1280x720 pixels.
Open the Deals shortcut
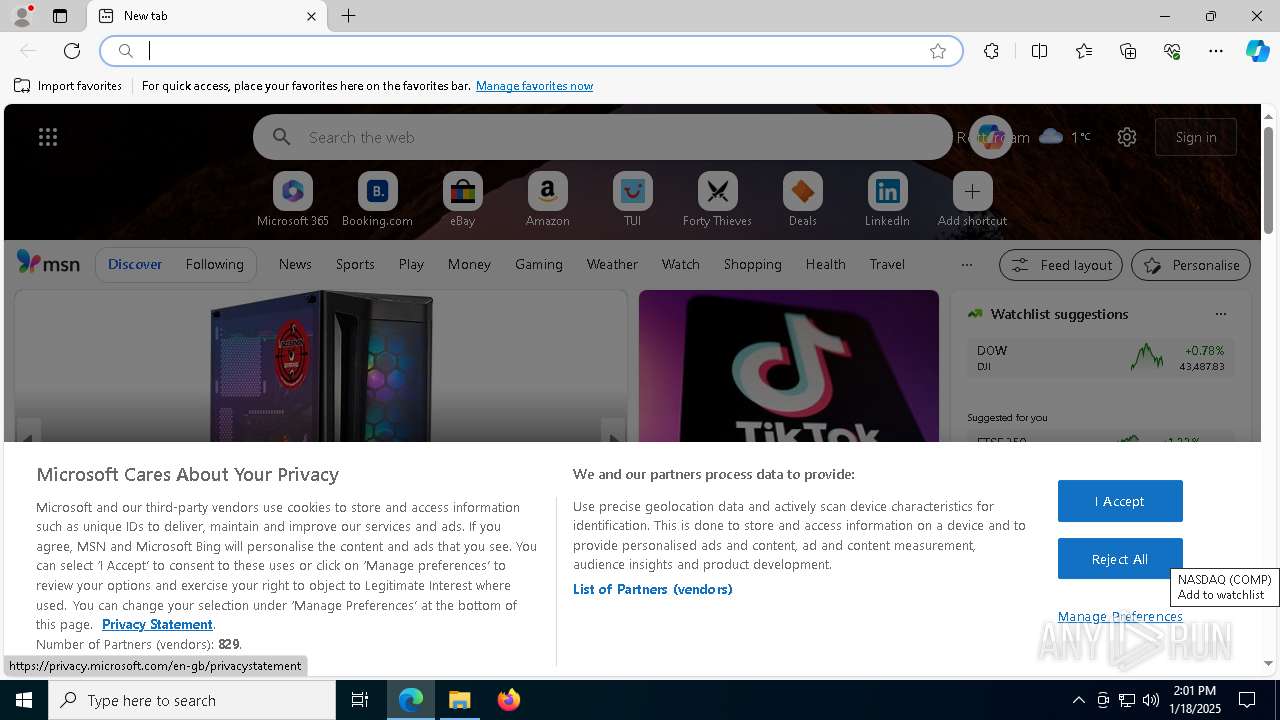click(802, 199)
